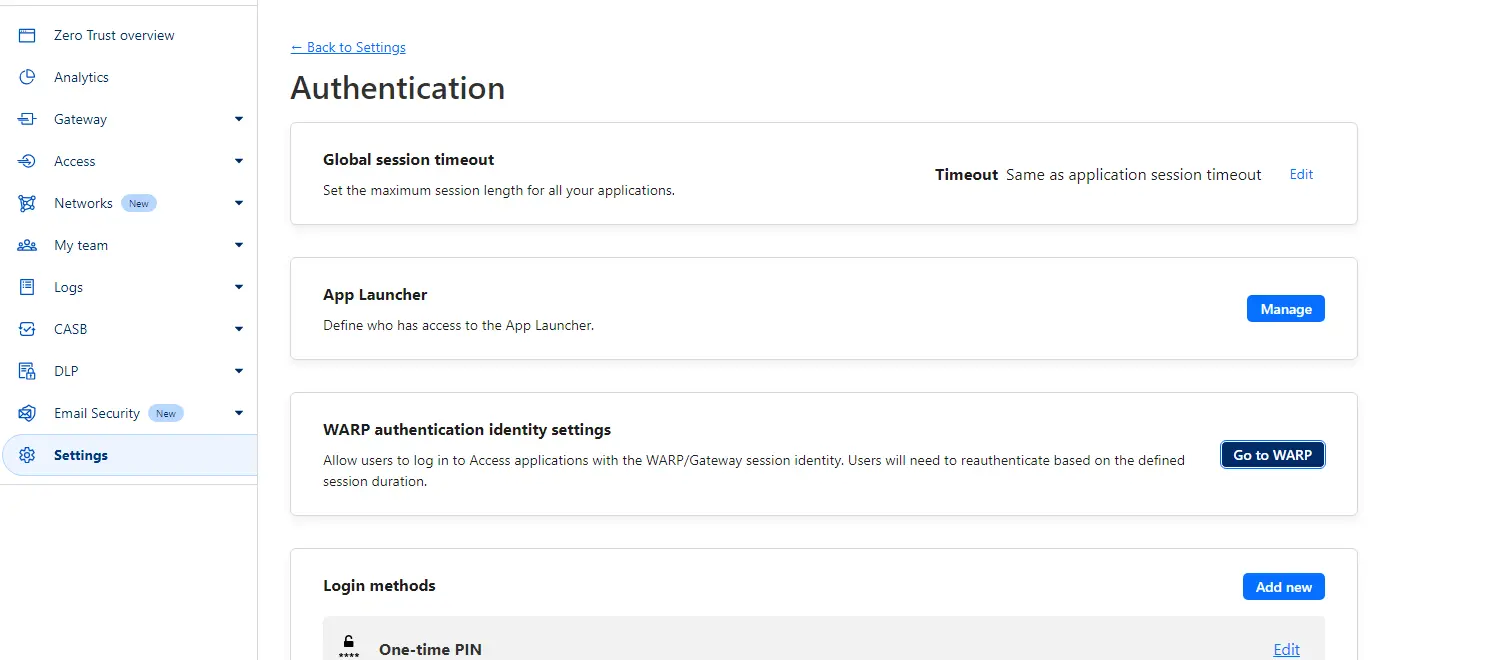Expand the CASB menu arrow
This screenshot has width=1499, height=660.
(x=238, y=329)
